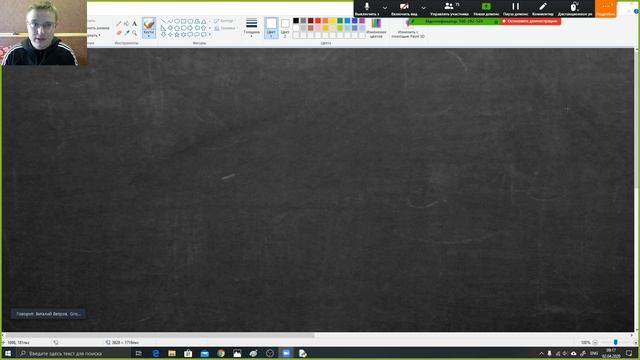
Task: Open the line Thickness dropdown
Action: pyautogui.click(x=251, y=28)
